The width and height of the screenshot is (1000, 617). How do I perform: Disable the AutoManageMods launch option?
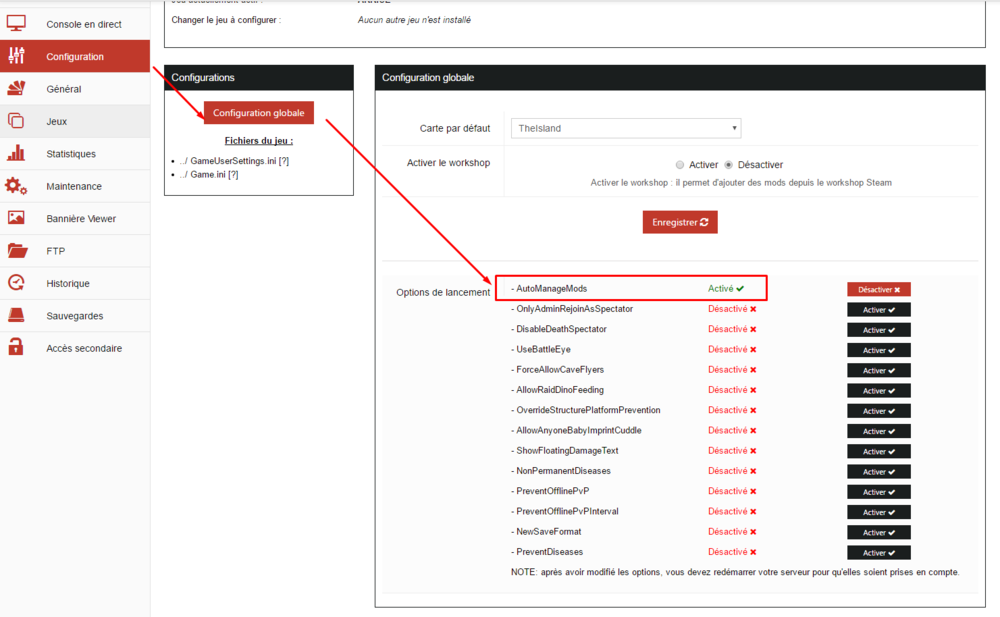(879, 289)
